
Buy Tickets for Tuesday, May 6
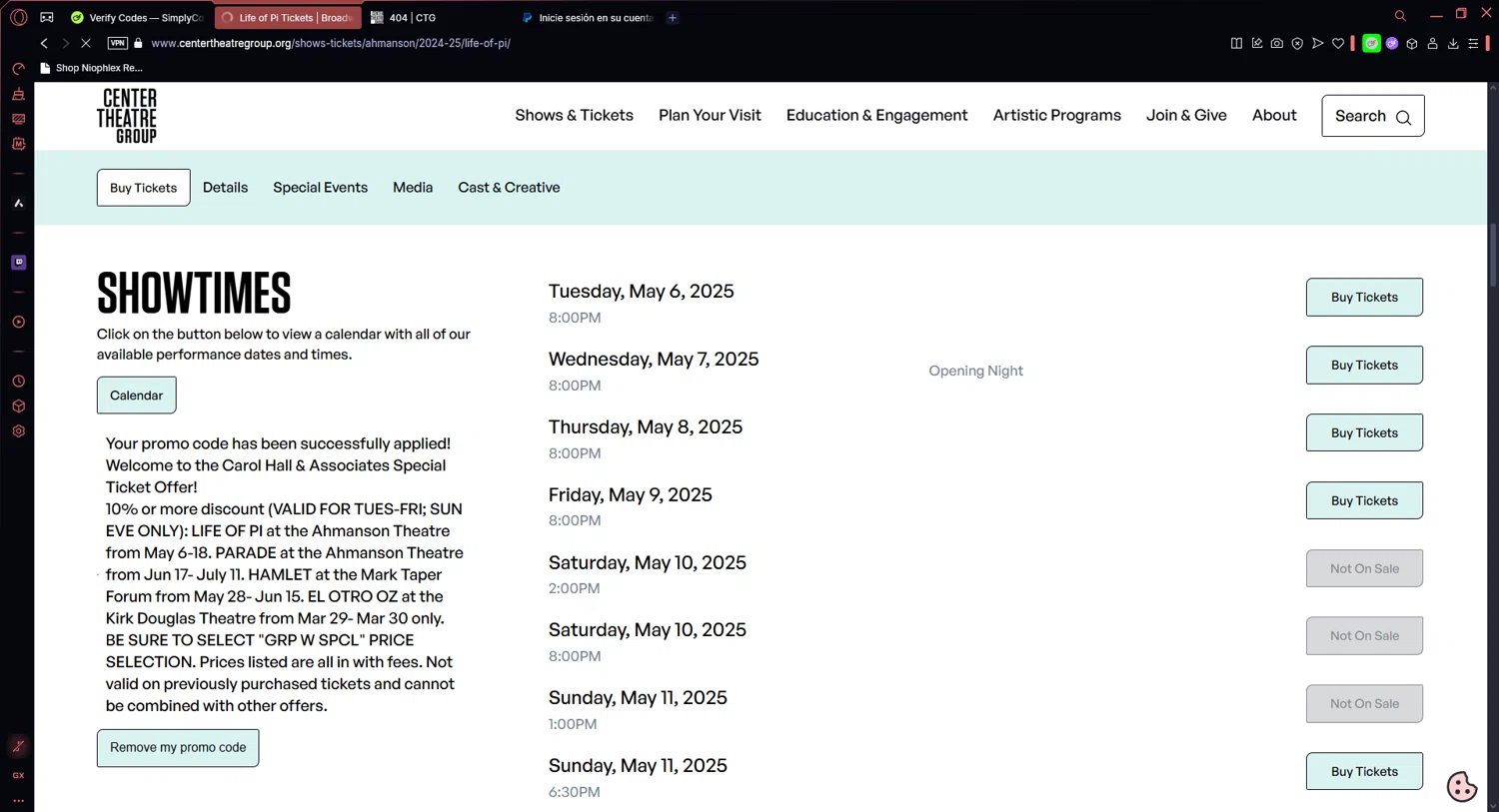(x=1364, y=298)
